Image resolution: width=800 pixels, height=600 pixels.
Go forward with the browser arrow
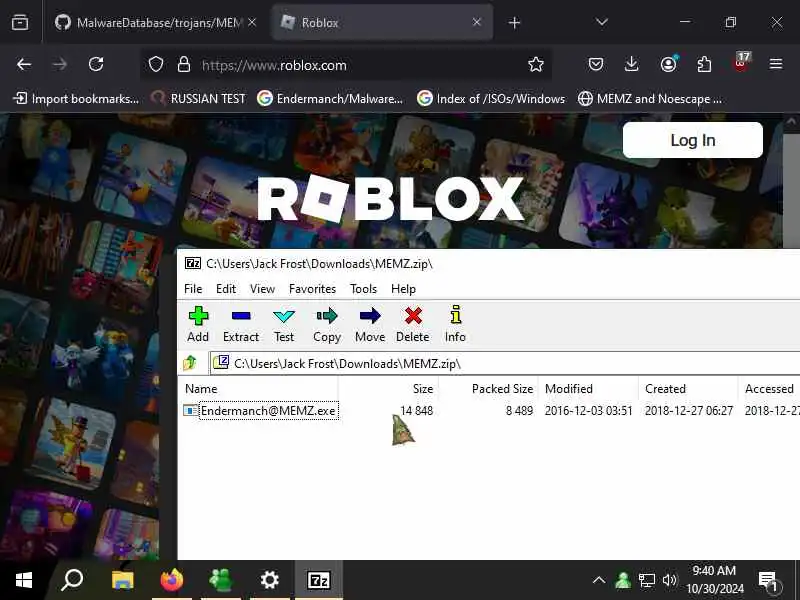click(x=60, y=64)
